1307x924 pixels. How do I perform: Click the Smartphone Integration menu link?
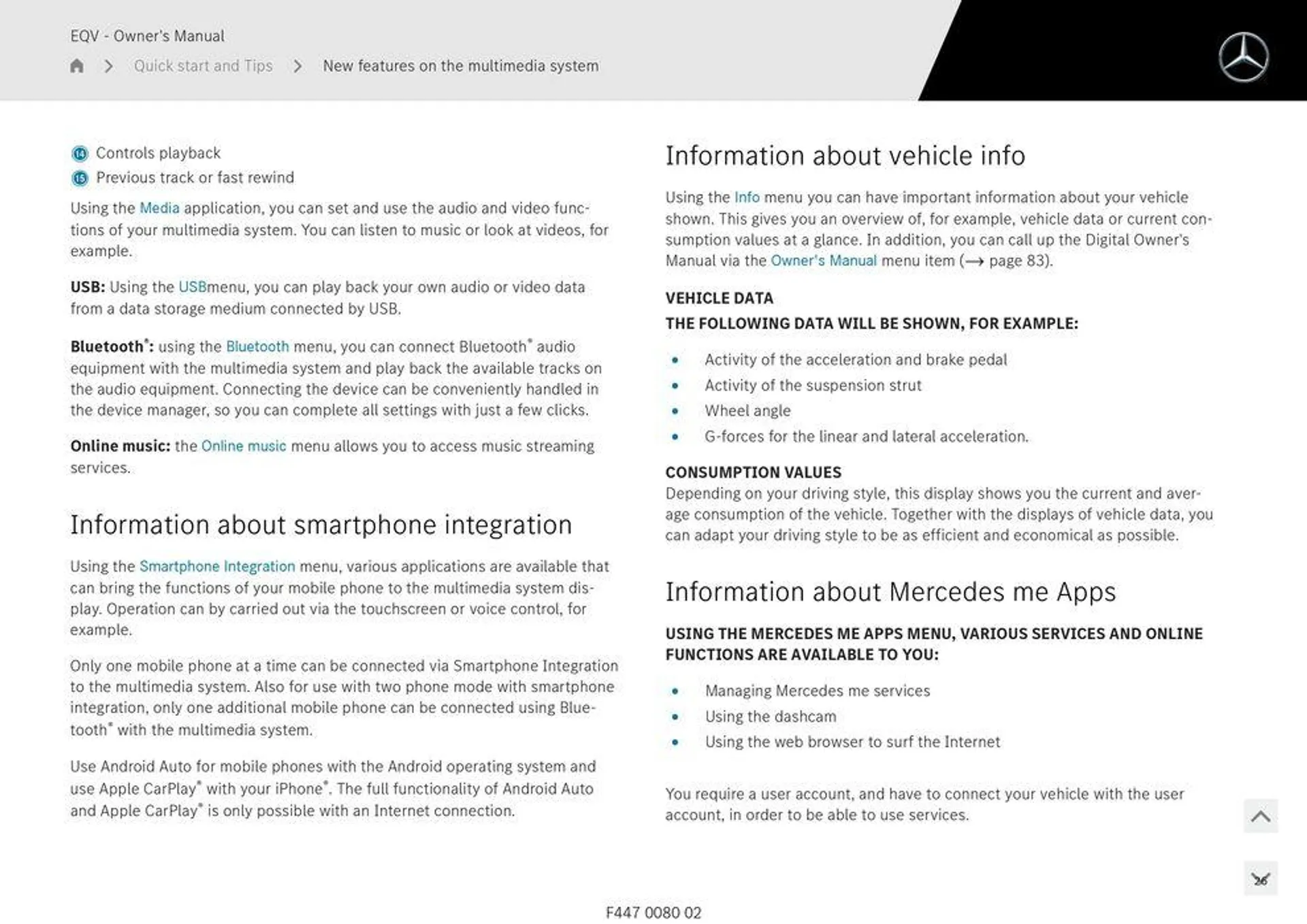(x=216, y=567)
